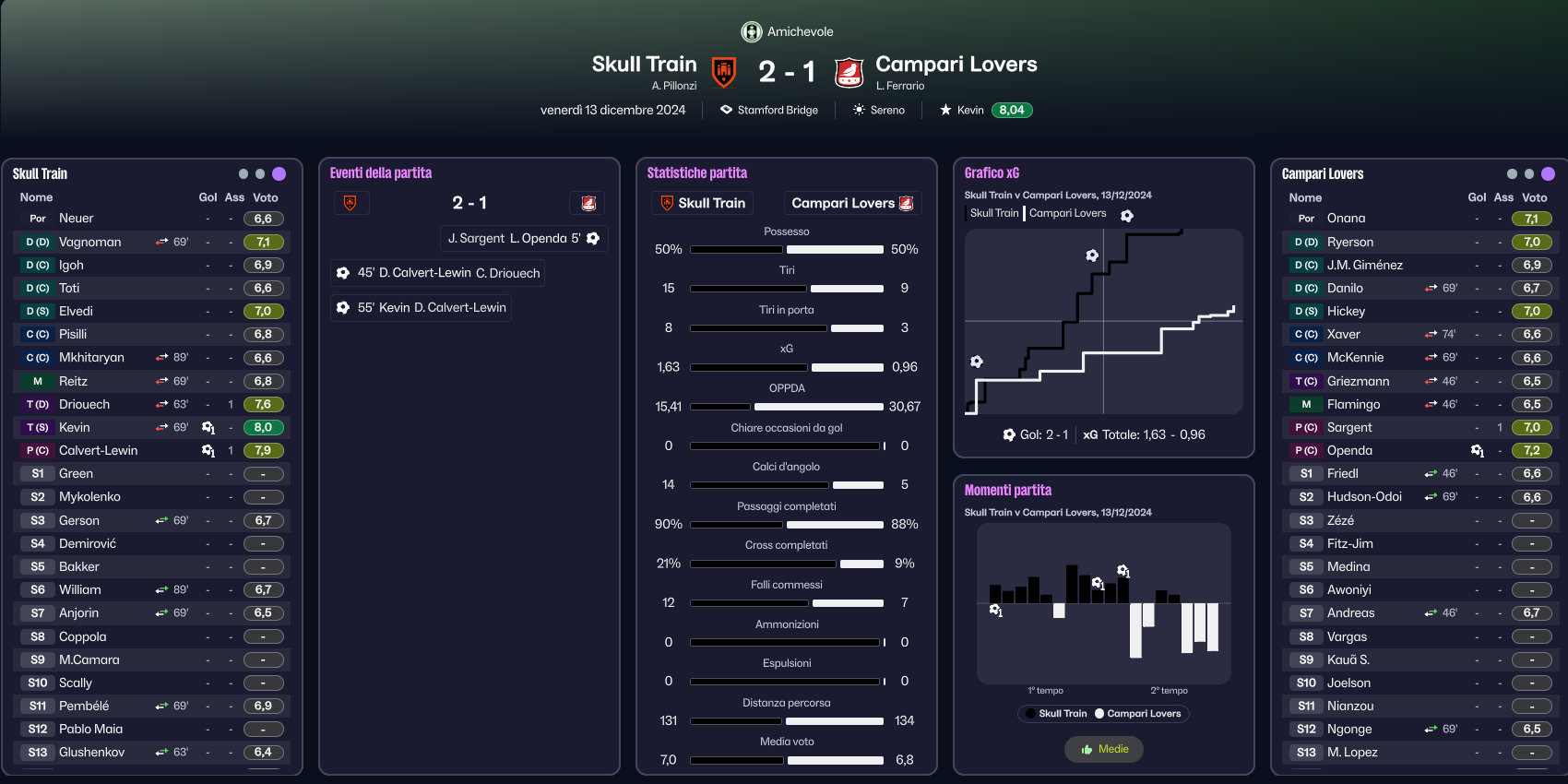Click the goal icon next to Openda's row
1568x784 pixels.
(x=1478, y=450)
